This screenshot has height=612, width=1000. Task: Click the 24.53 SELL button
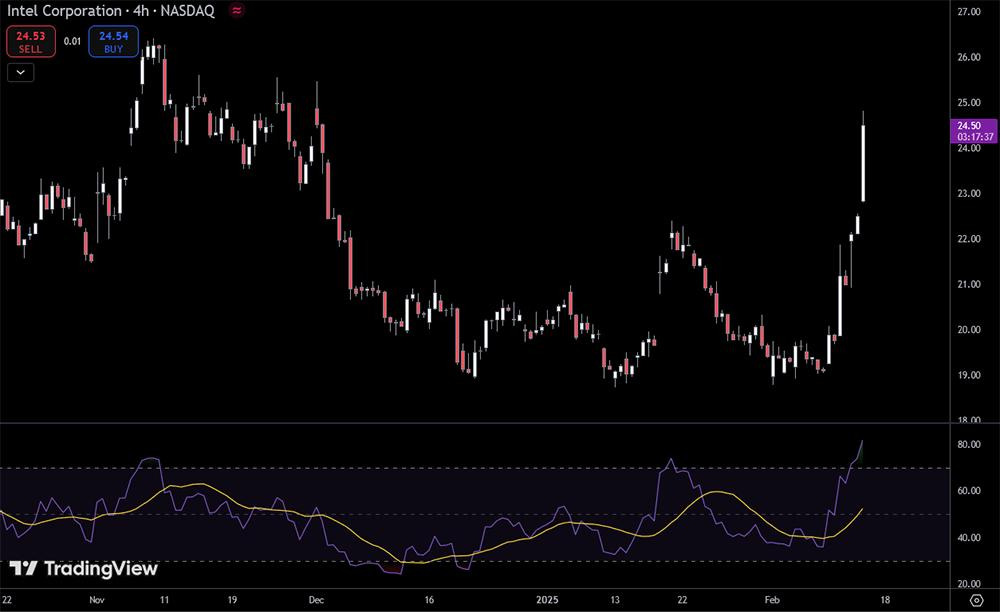[31, 42]
